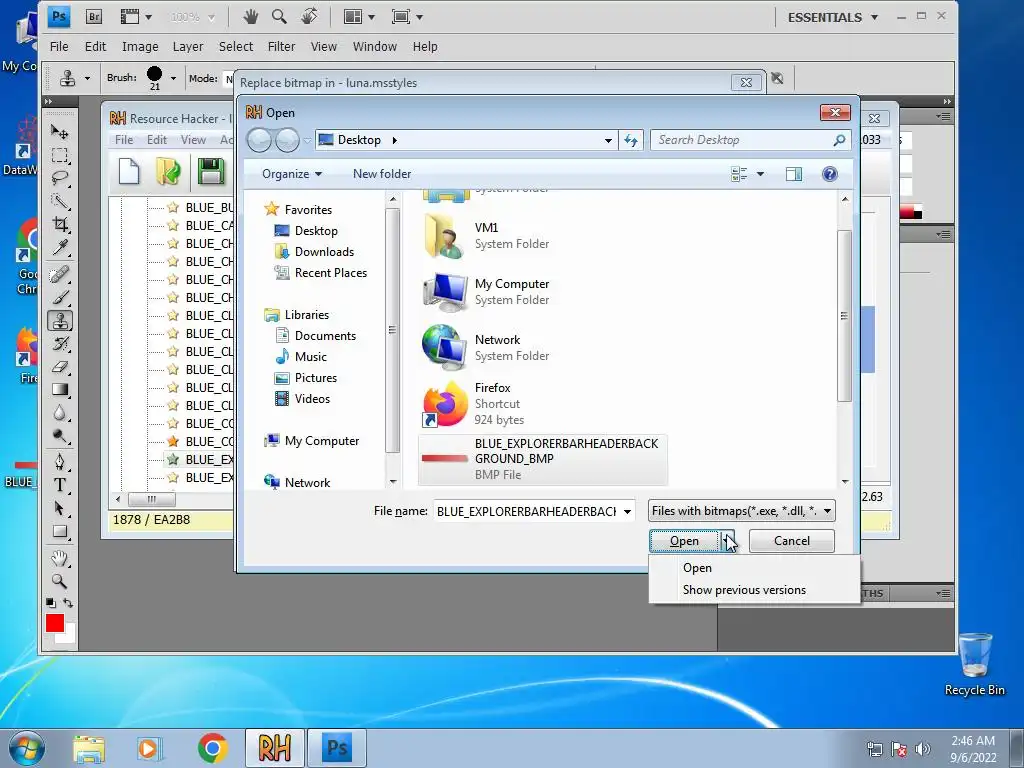Screen dimensions: 1024x768
Task: Toggle the preview pane in Open dialog
Action: pyautogui.click(x=794, y=174)
